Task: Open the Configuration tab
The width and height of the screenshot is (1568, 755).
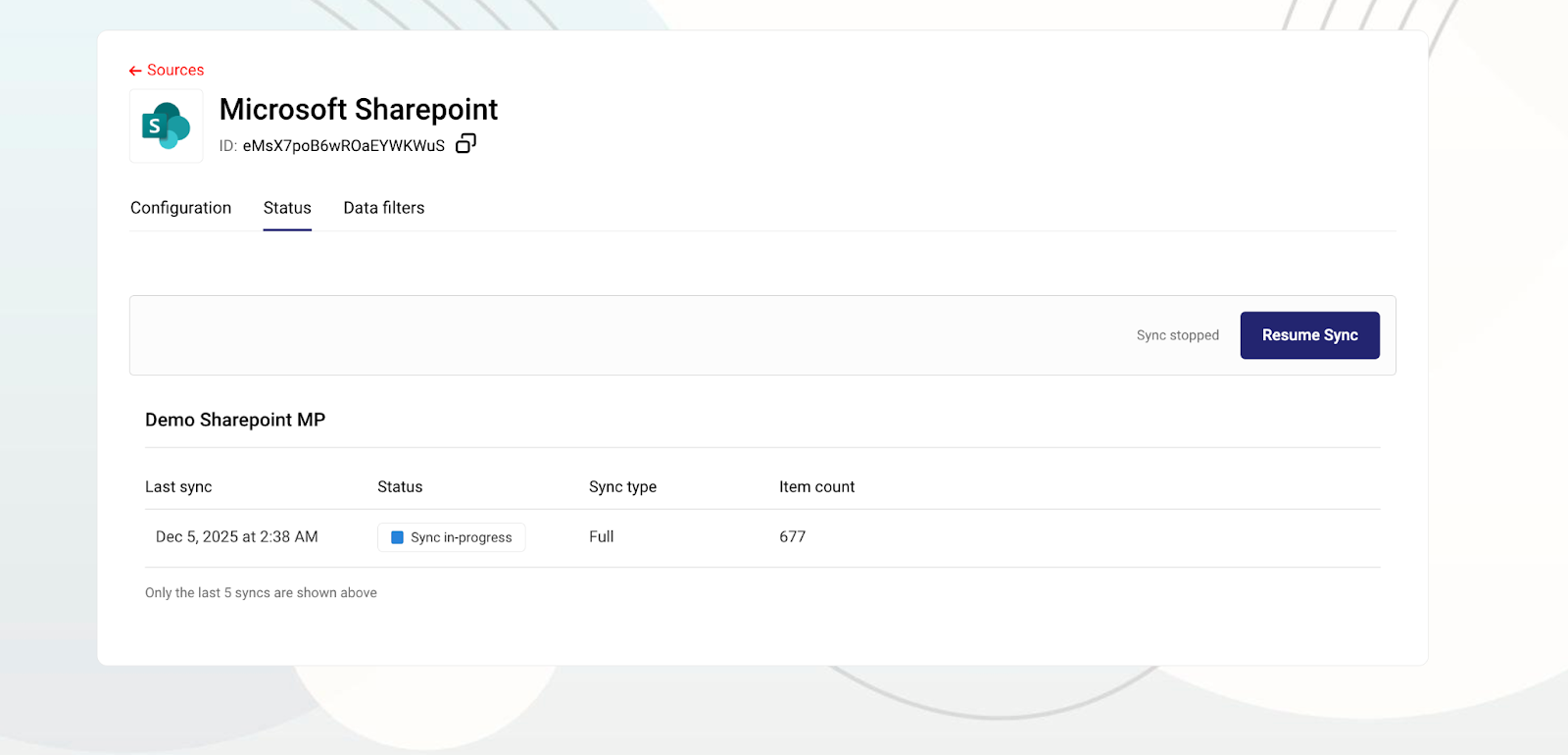Action: 180,208
